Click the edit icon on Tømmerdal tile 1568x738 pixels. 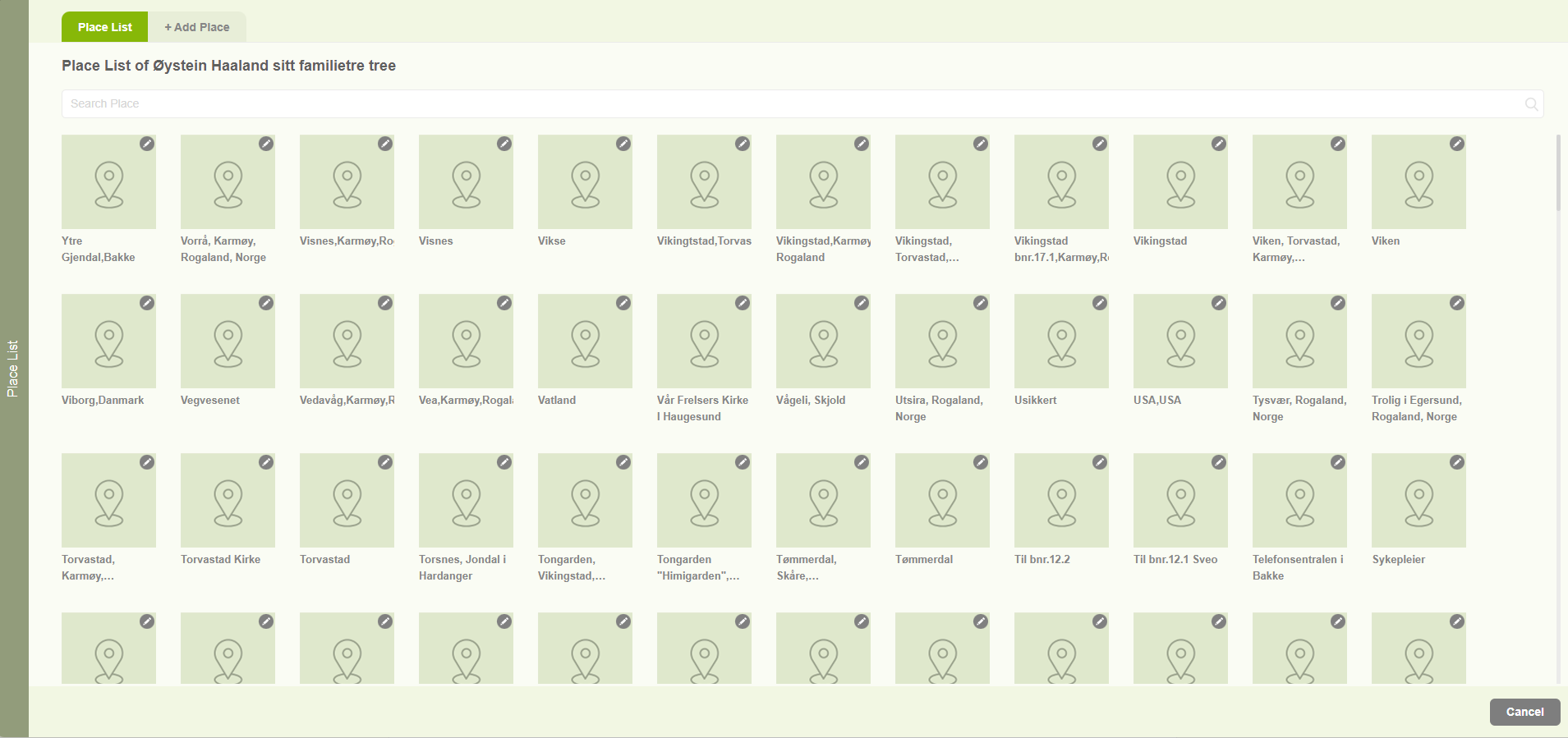tap(981, 462)
